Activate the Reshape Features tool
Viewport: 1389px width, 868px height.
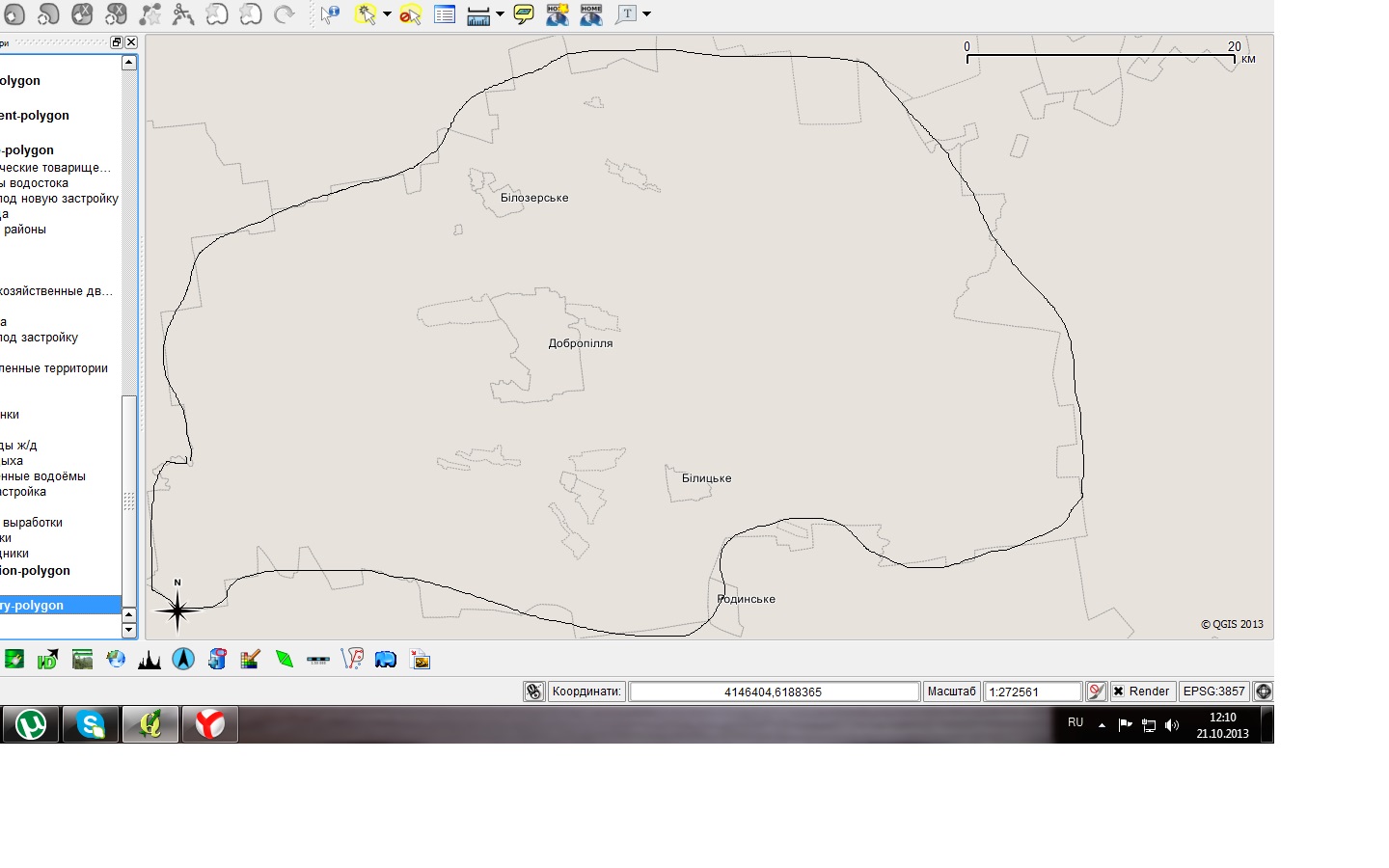coord(150,14)
